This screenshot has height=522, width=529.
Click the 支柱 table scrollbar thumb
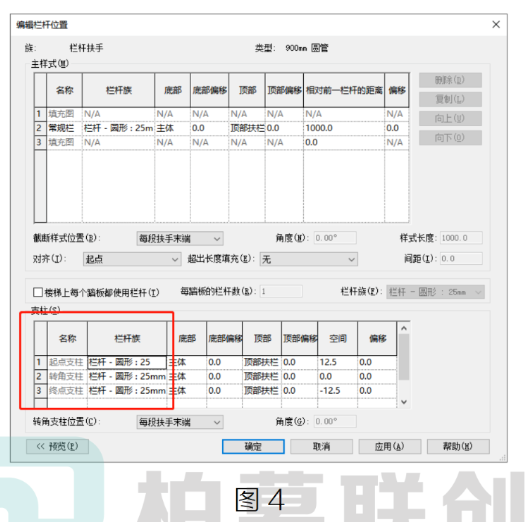404,357
